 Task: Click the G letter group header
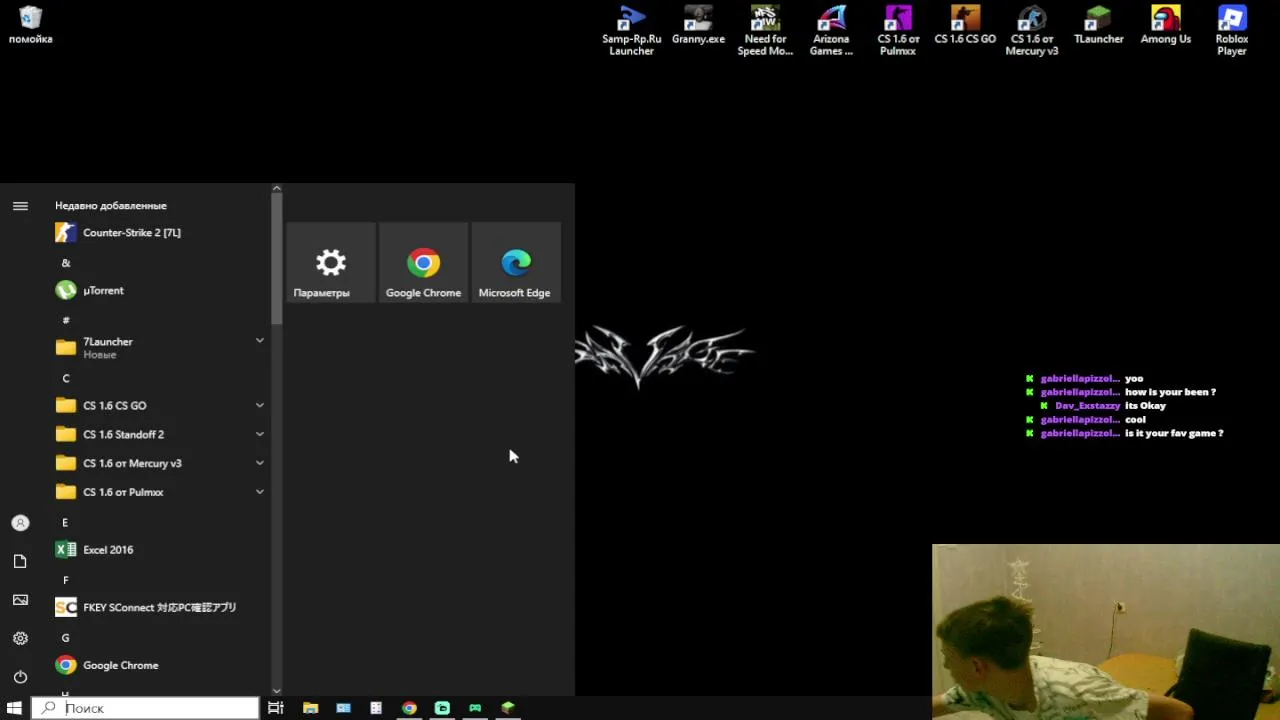[x=66, y=638]
